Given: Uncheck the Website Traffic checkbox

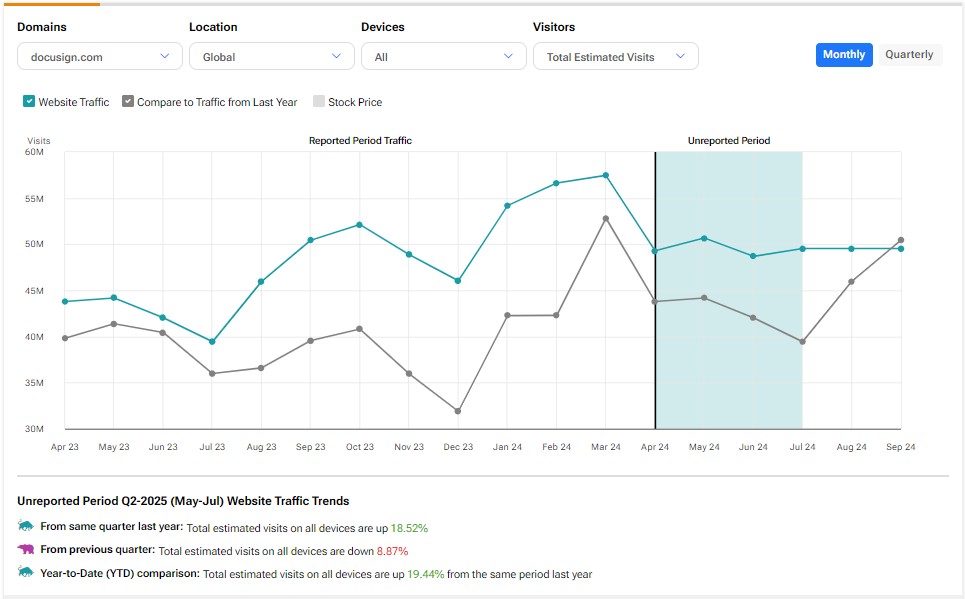Looking at the screenshot, I should pyautogui.click(x=29, y=101).
